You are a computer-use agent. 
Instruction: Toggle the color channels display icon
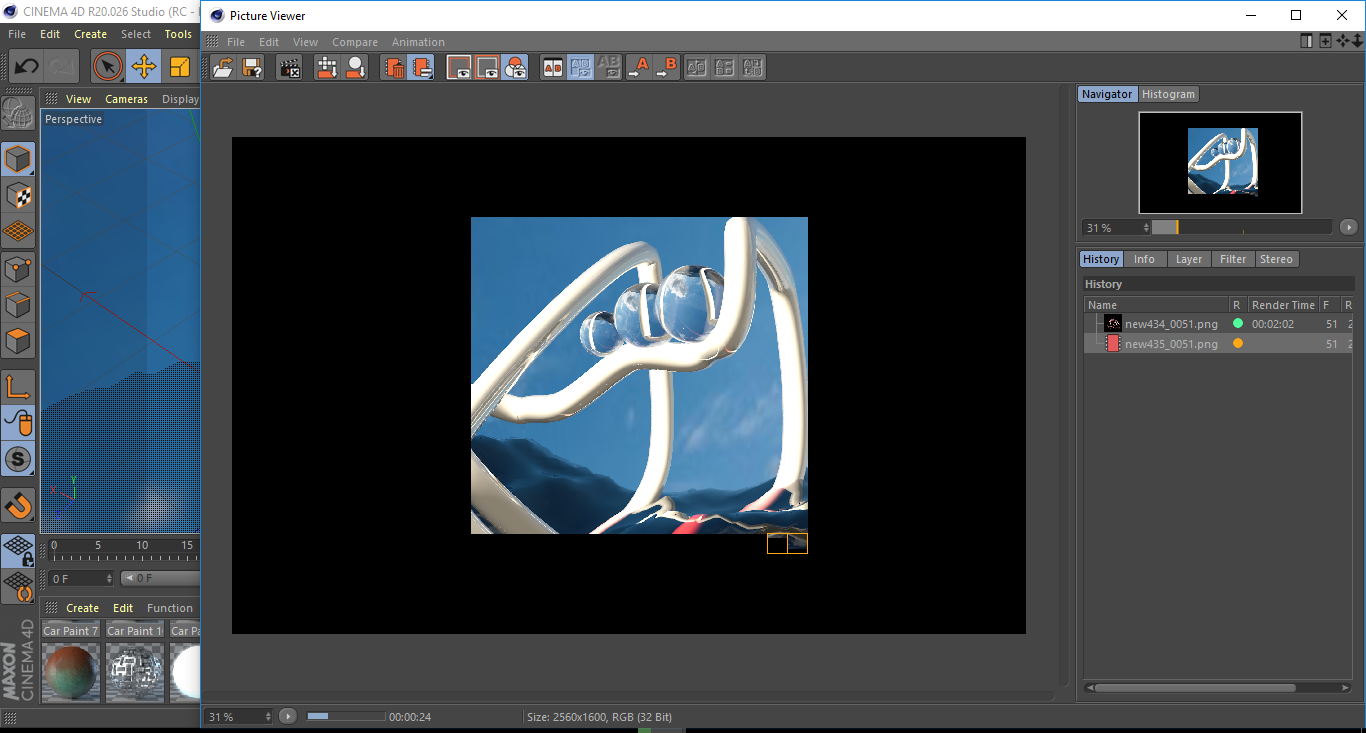coord(515,67)
